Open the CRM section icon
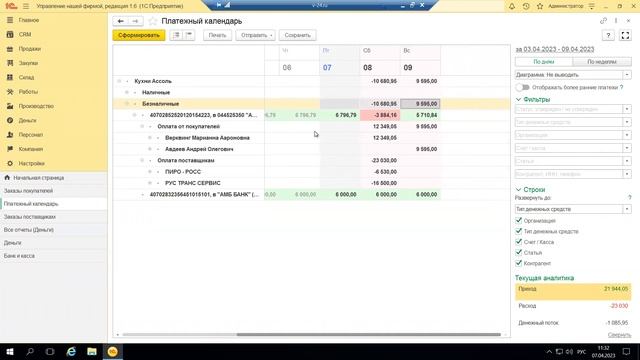This screenshot has width=640, height=360. coord(10,34)
